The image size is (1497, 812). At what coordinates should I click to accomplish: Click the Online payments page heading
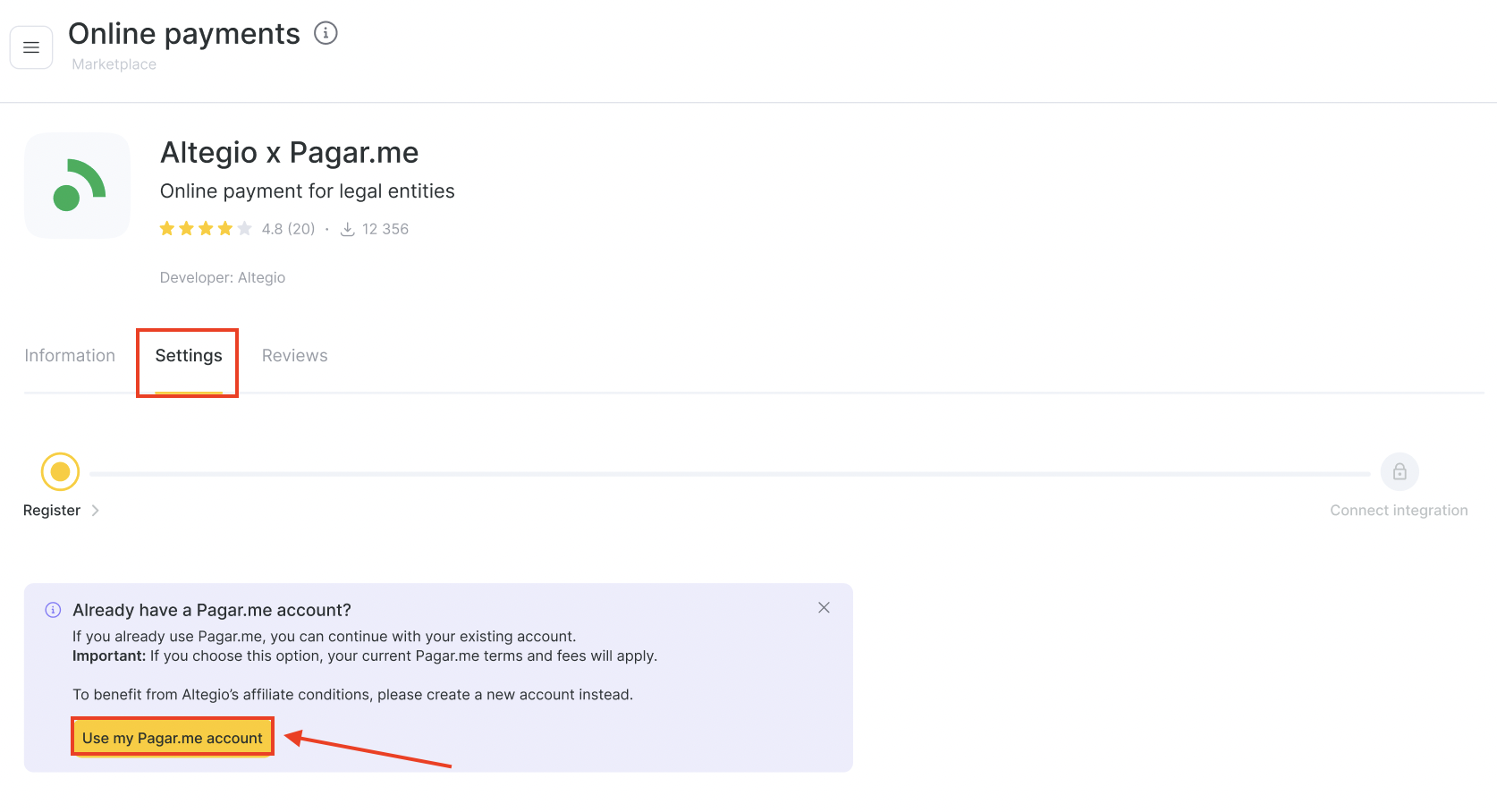coord(184,34)
